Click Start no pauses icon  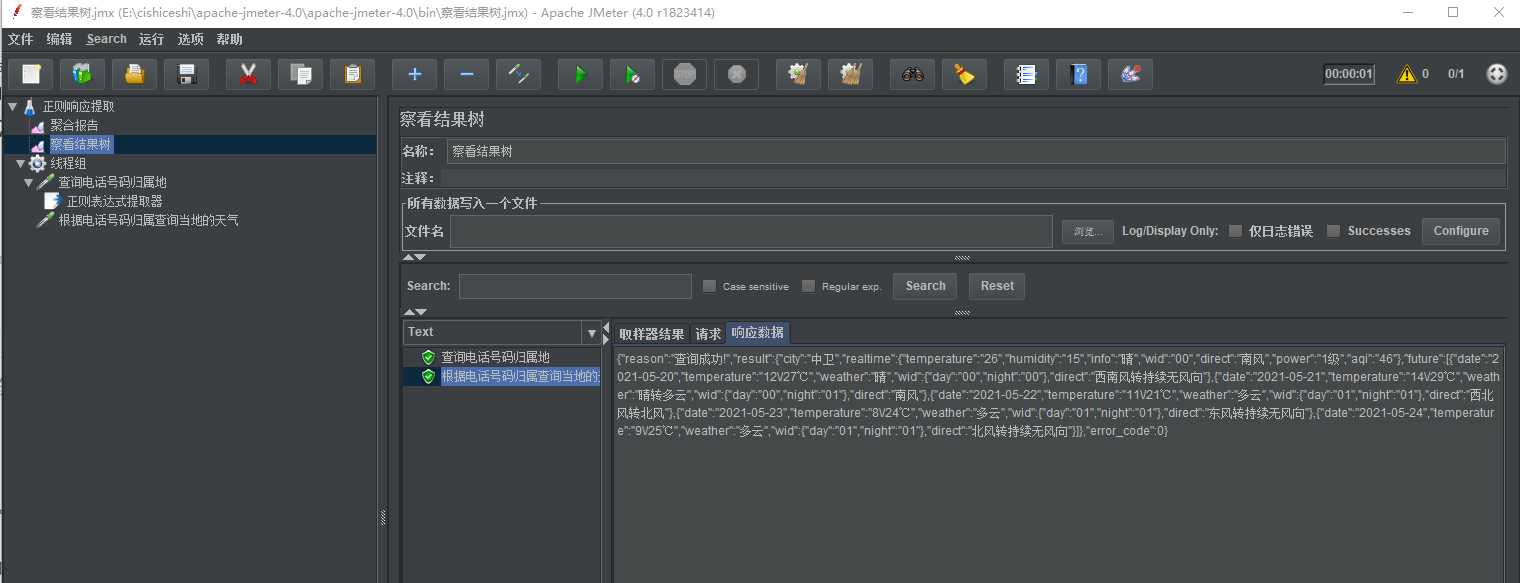tap(632, 74)
